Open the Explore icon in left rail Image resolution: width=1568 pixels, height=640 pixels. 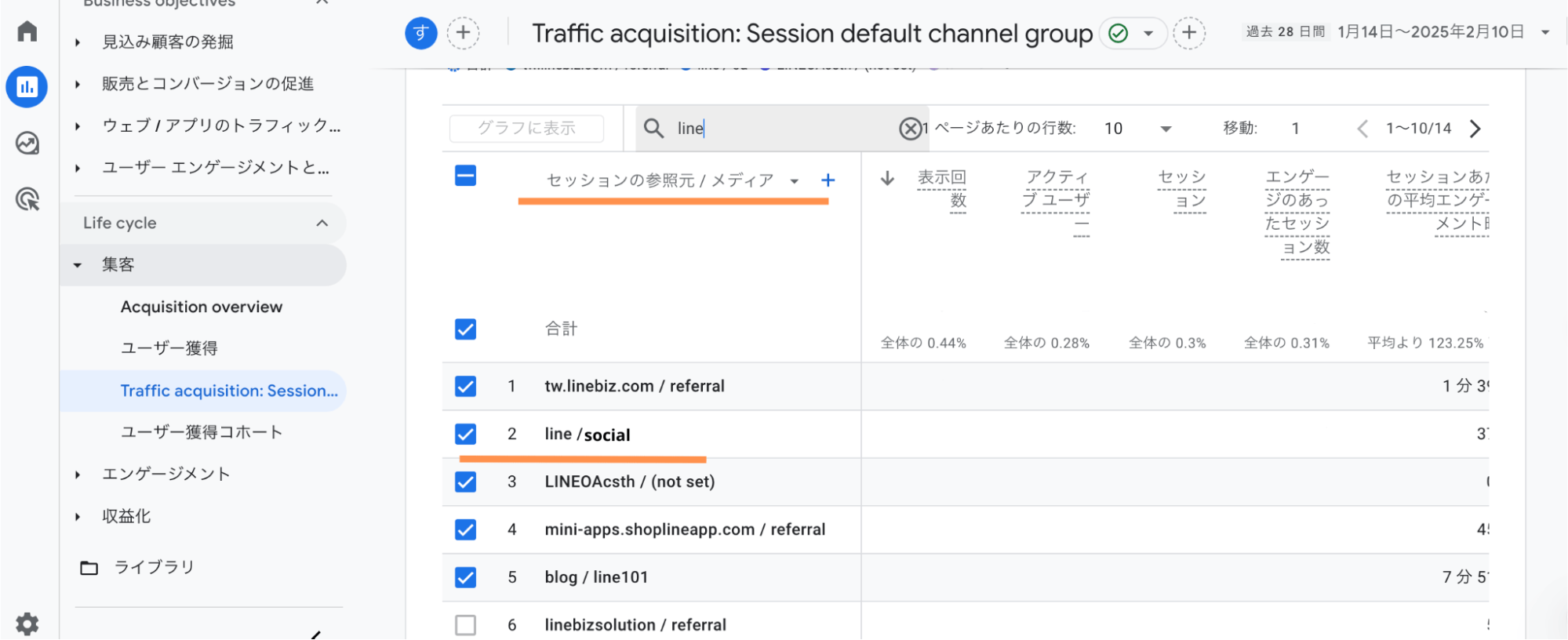pyautogui.click(x=27, y=144)
